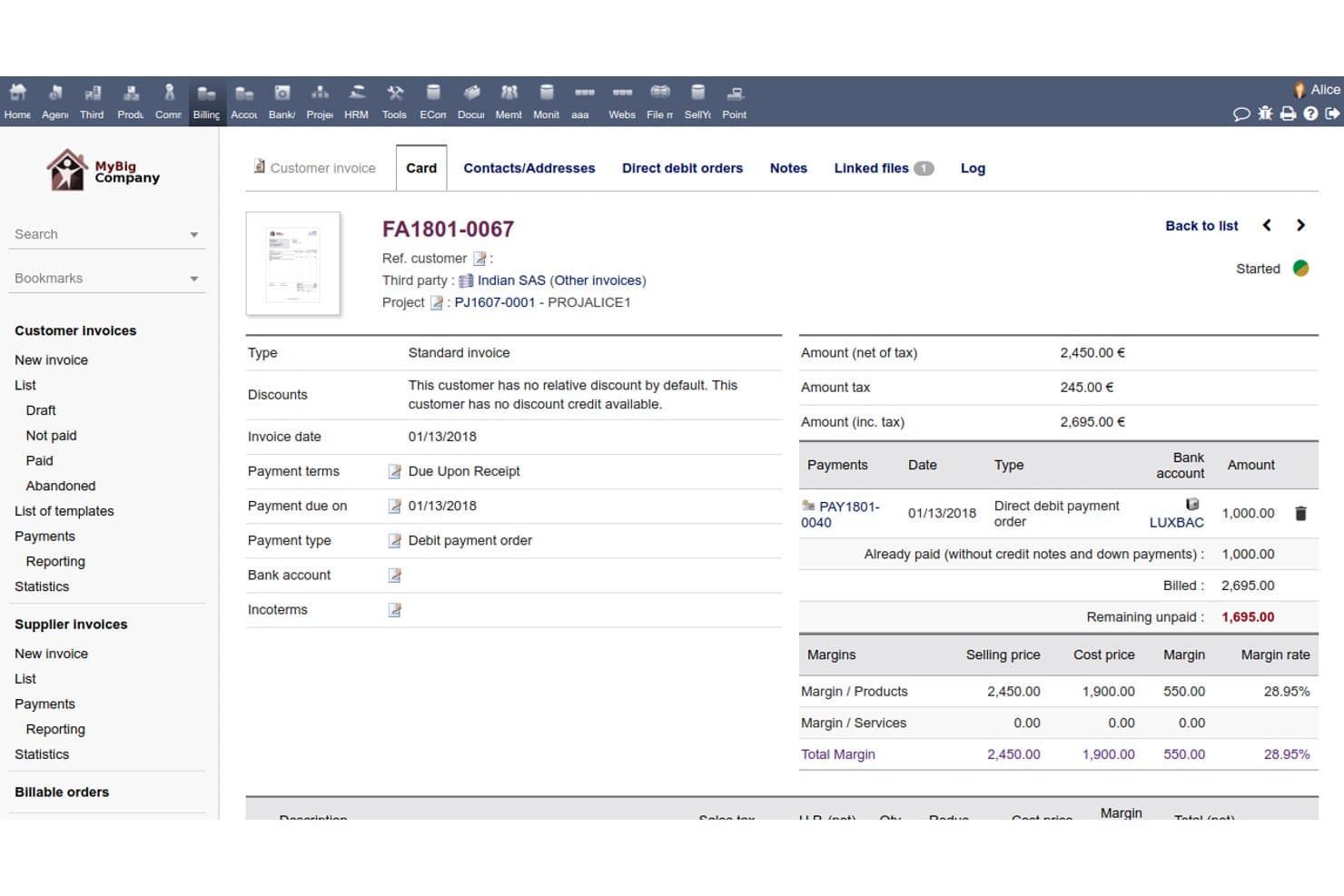Open the chat bubble icon

coord(1241,113)
